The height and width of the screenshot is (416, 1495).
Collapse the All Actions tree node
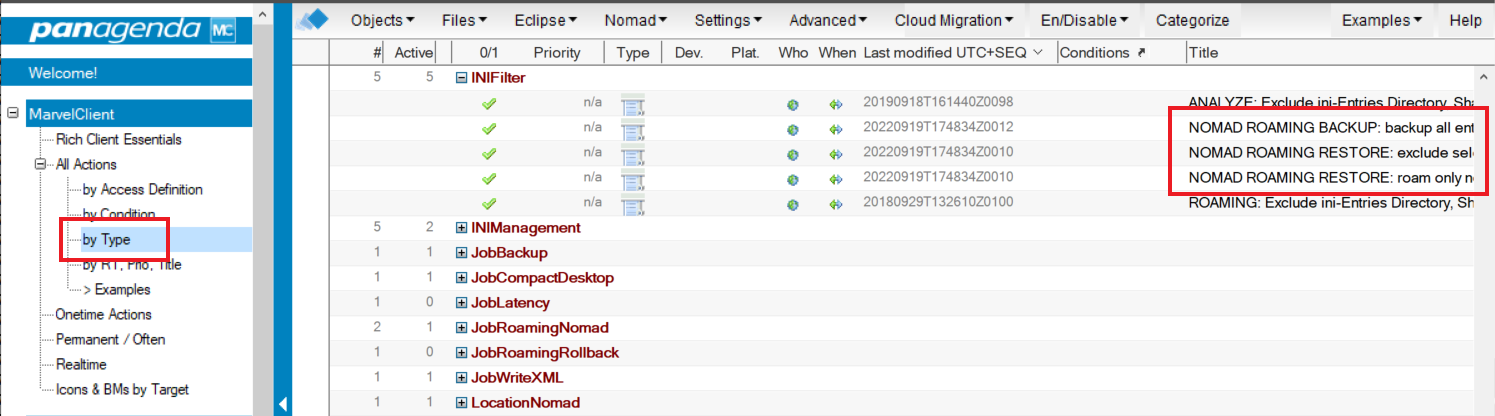click(41, 164)
